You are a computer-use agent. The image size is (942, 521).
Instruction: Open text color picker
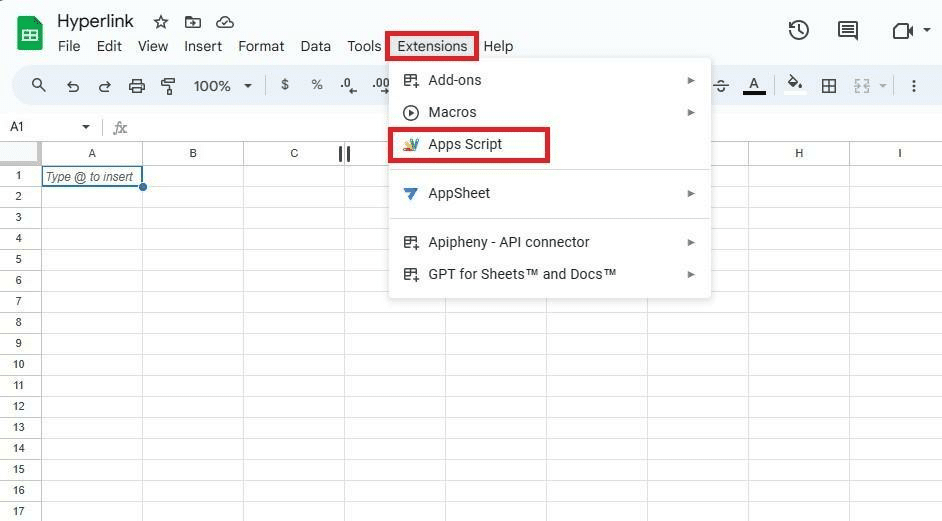tap(754, 86)
